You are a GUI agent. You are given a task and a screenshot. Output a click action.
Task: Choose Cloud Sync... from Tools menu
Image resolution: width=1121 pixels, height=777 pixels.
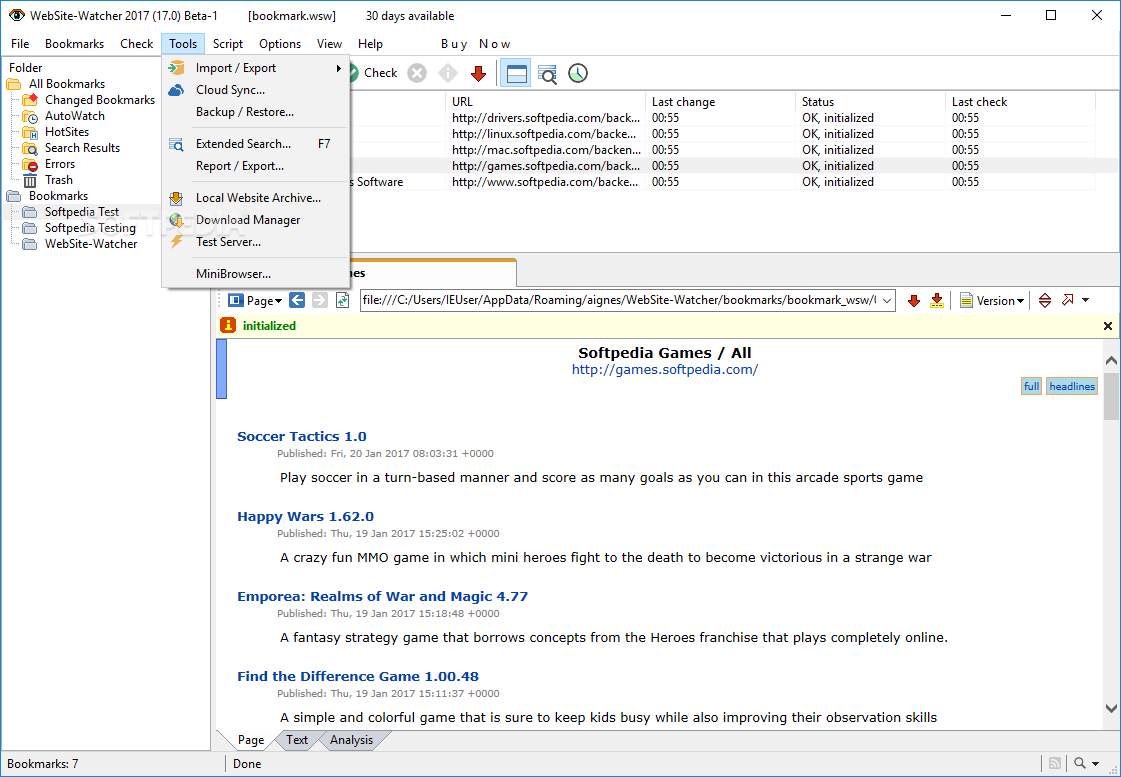pos(256,90)
